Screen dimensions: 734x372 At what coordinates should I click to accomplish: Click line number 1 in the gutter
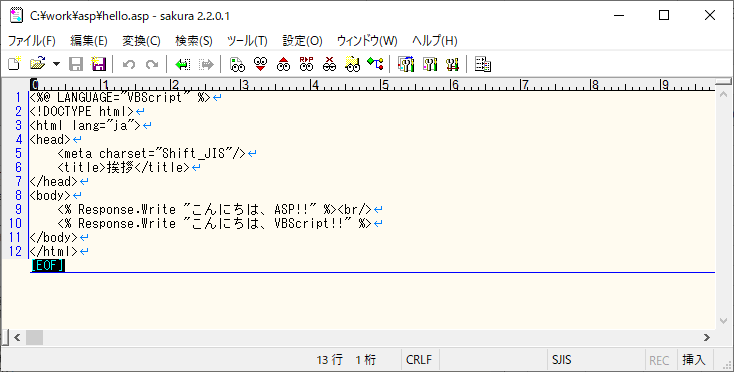click(x=19, y=98)
